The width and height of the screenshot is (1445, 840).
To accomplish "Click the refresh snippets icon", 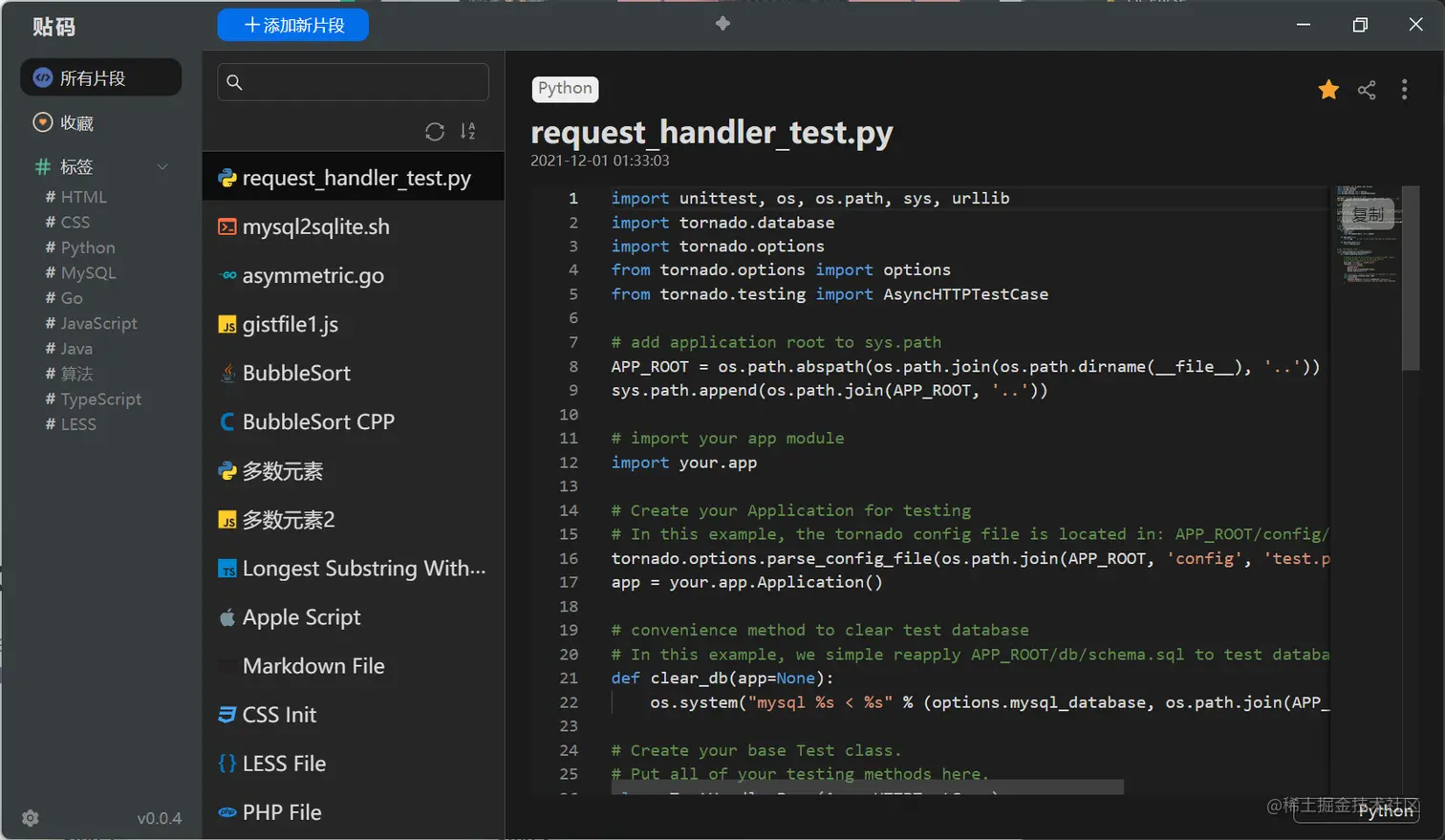I will tap(435, 132).
